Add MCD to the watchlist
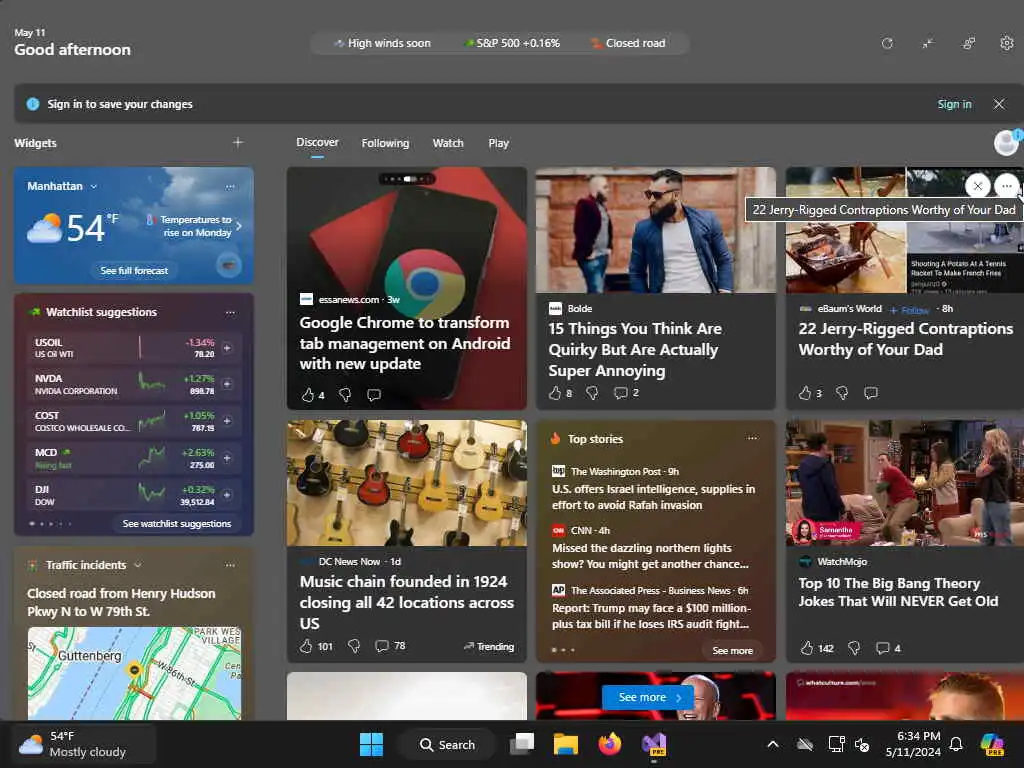The image size is (1024, 768). [227, 458]
